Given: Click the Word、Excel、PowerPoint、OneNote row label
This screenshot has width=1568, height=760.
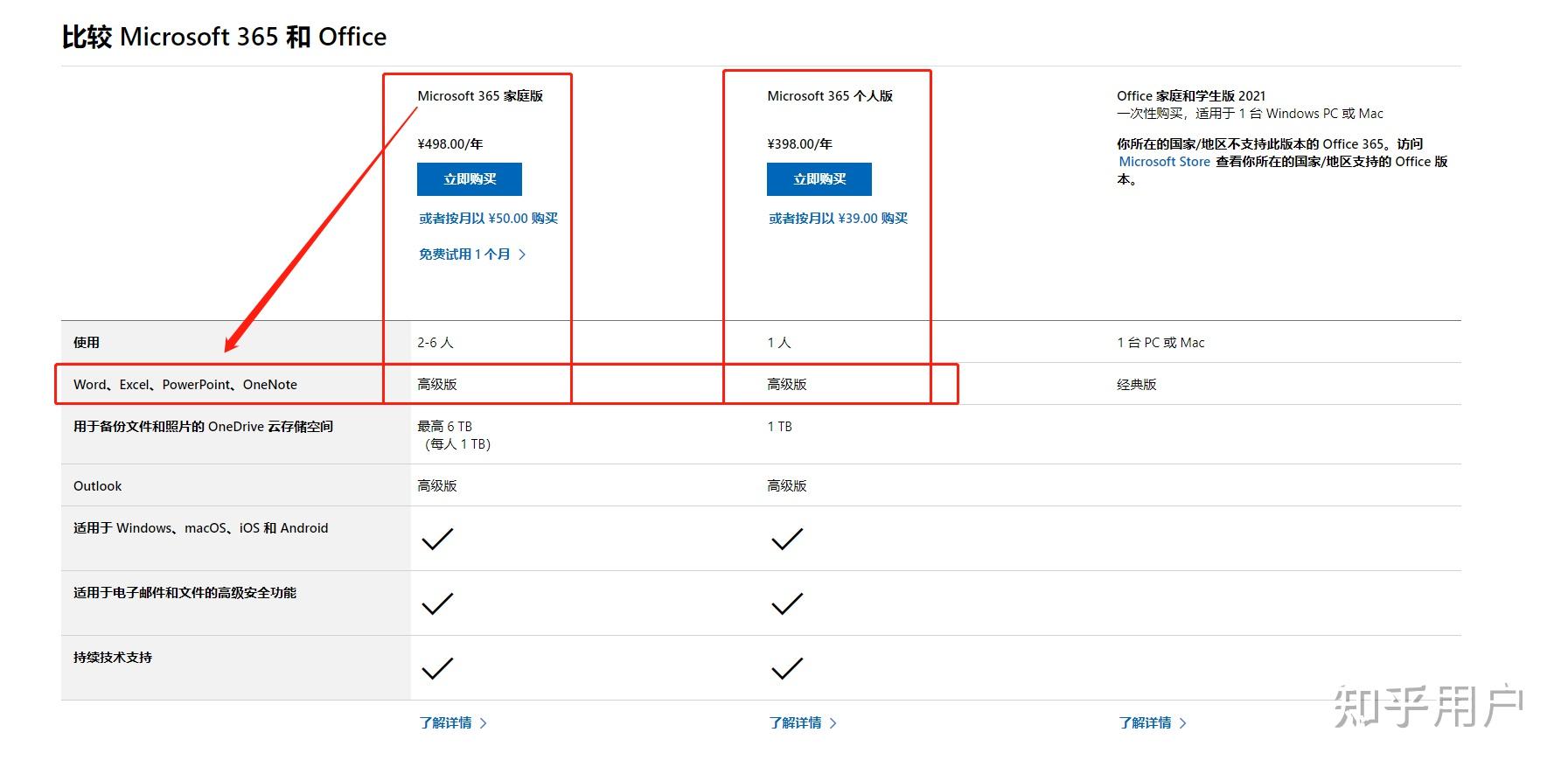Looking at the screenshot, I should coord(185,385).
